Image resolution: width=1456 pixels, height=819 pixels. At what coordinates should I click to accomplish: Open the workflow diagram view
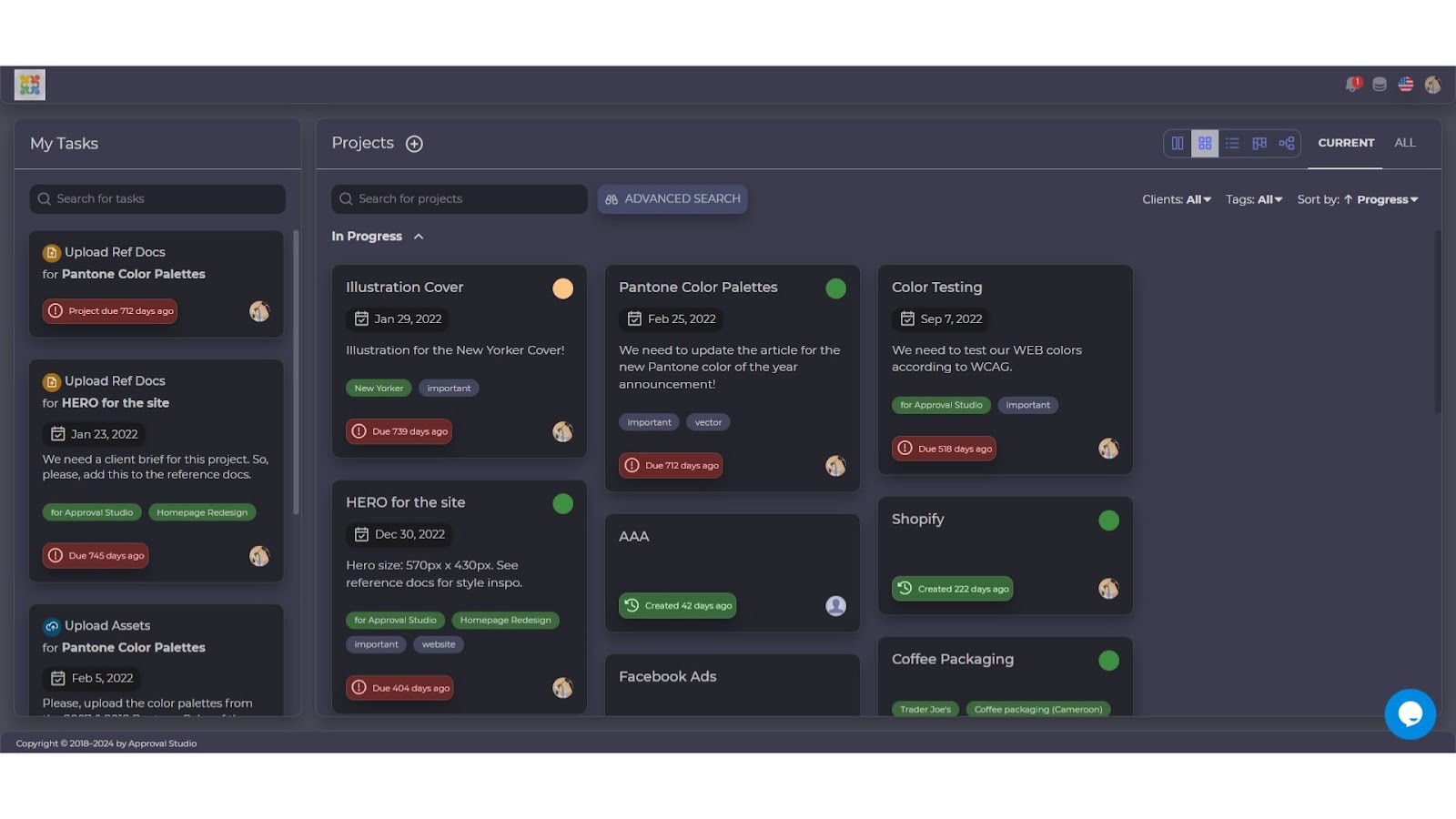[1286, 143]
